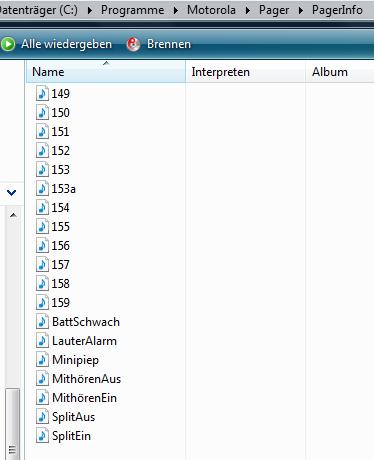This screenshot has width=374, height=460.
Task: Click the BattSchwach sound file icon
Action: [42, 322]
